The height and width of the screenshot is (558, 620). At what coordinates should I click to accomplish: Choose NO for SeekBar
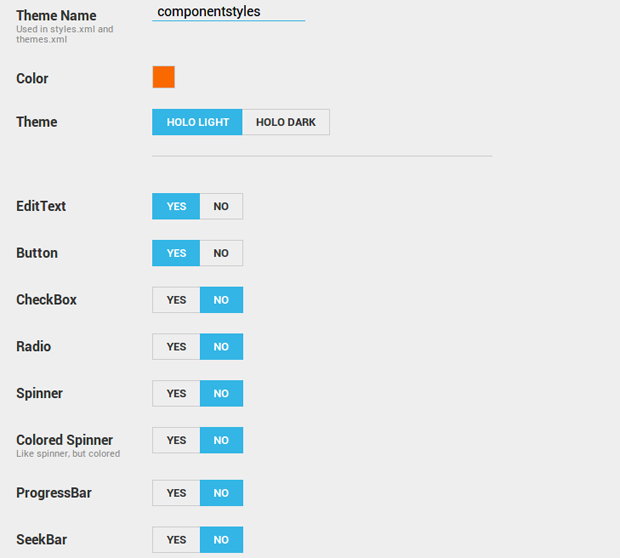coord(221,540)
